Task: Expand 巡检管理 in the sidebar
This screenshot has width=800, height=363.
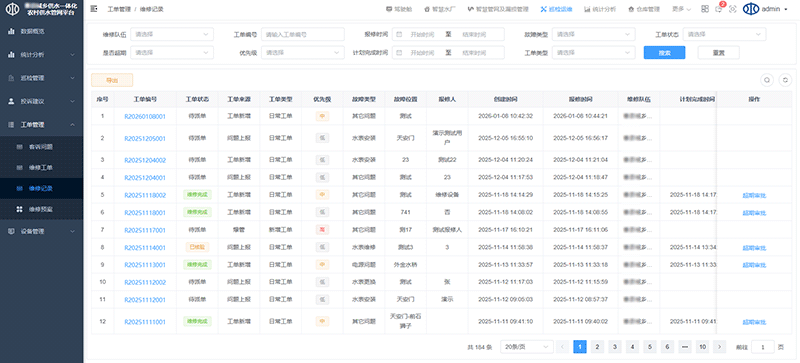Action: (41, 78)
